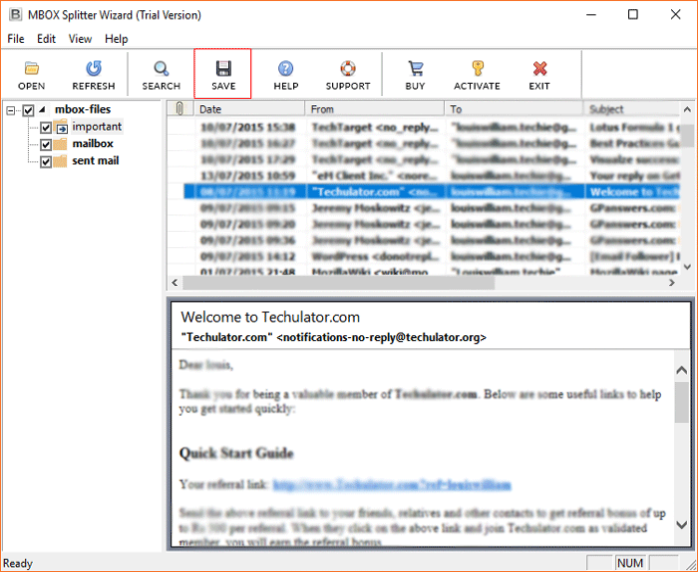The width and height of the screenshot is (698, 572).
Task: Click the Search magnifier icon
Action: click(x=161, y=69)
